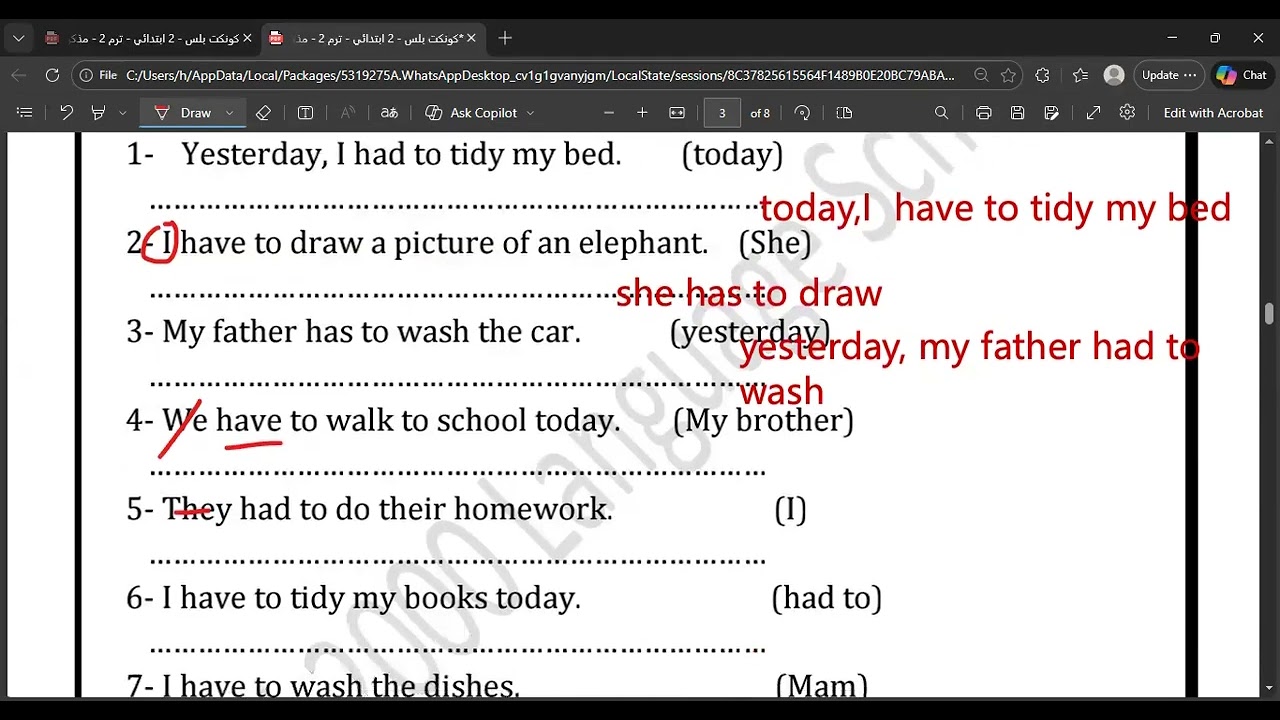
Task: Click the browser Back arrow
Action: (x=19, y=75)
